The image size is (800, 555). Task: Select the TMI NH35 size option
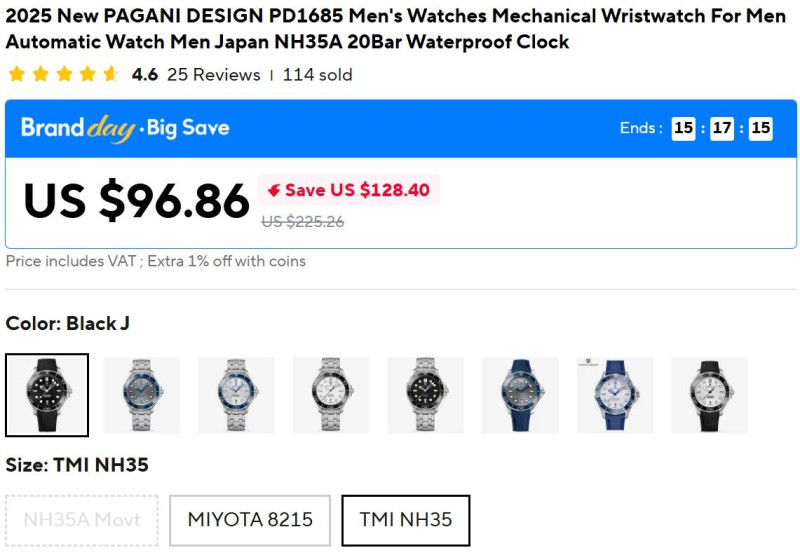pos(405,520)
